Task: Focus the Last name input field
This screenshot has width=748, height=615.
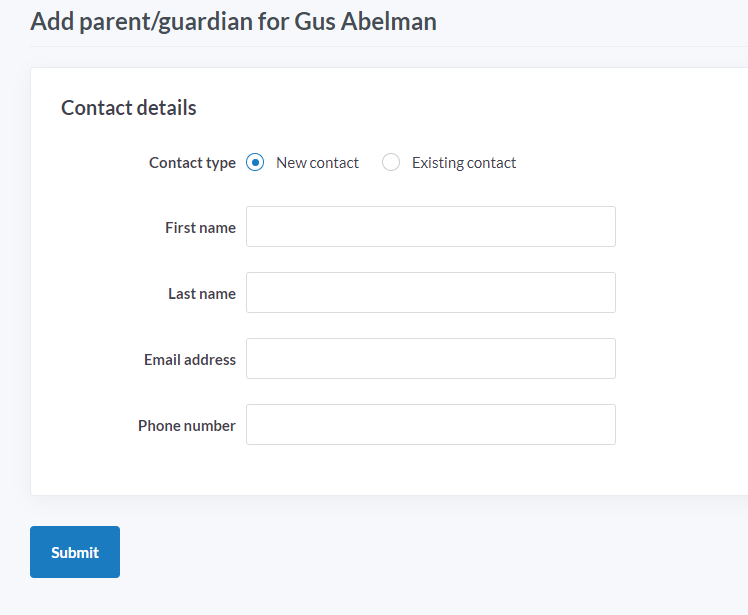Action: 431,292
